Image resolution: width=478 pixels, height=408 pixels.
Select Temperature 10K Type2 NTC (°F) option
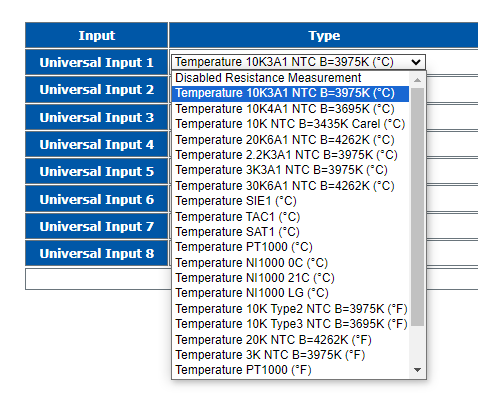290,309
